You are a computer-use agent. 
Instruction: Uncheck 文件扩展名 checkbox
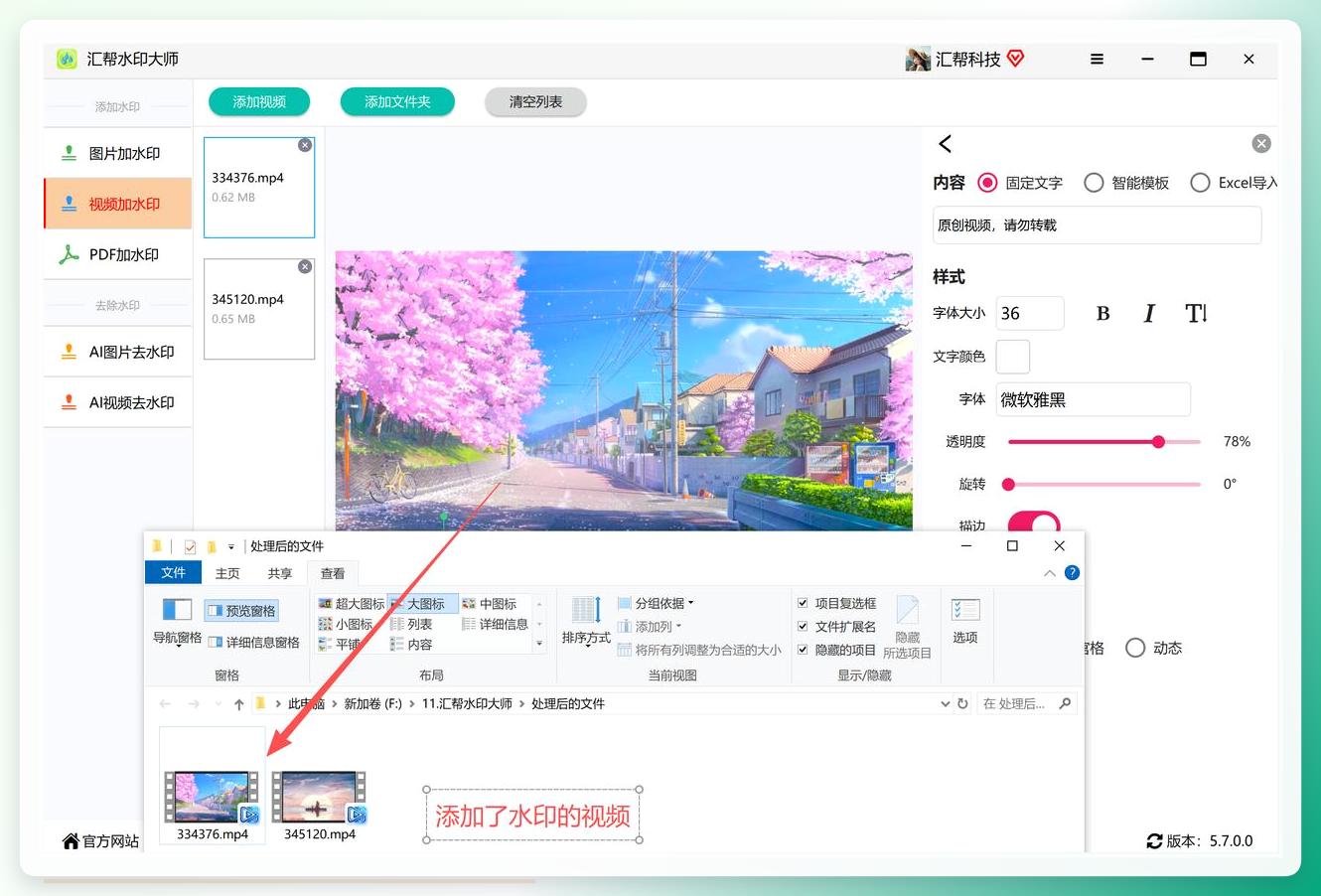point(803,626)
